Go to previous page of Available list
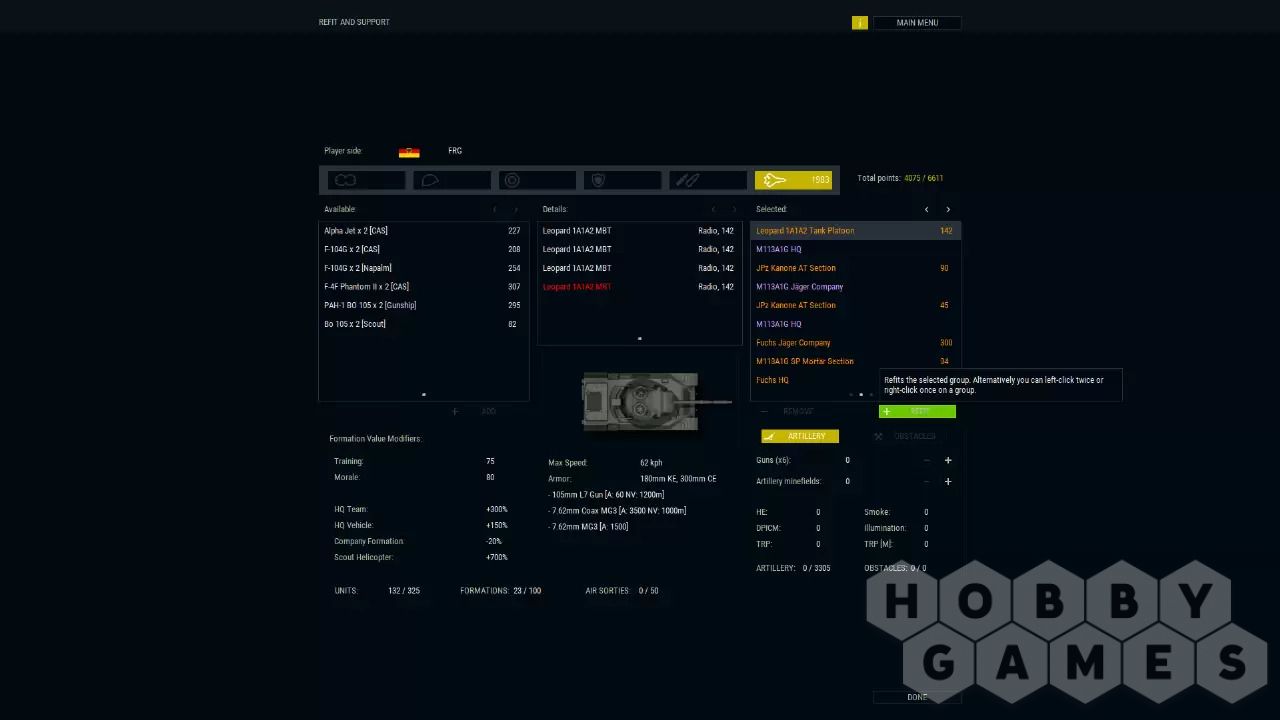This screenshot has width=1280, height=720. tap(494, 209)
